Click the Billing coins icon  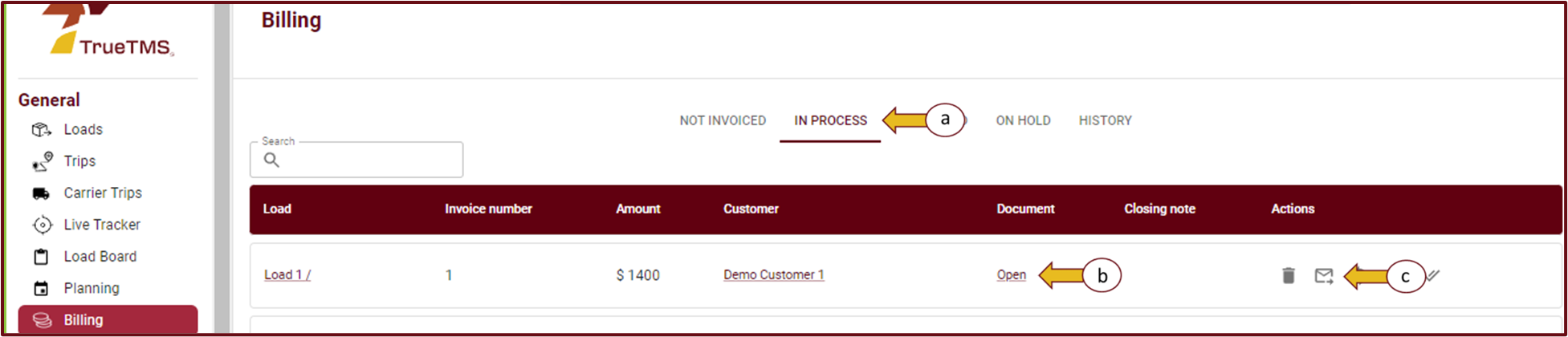coord(42,320)
